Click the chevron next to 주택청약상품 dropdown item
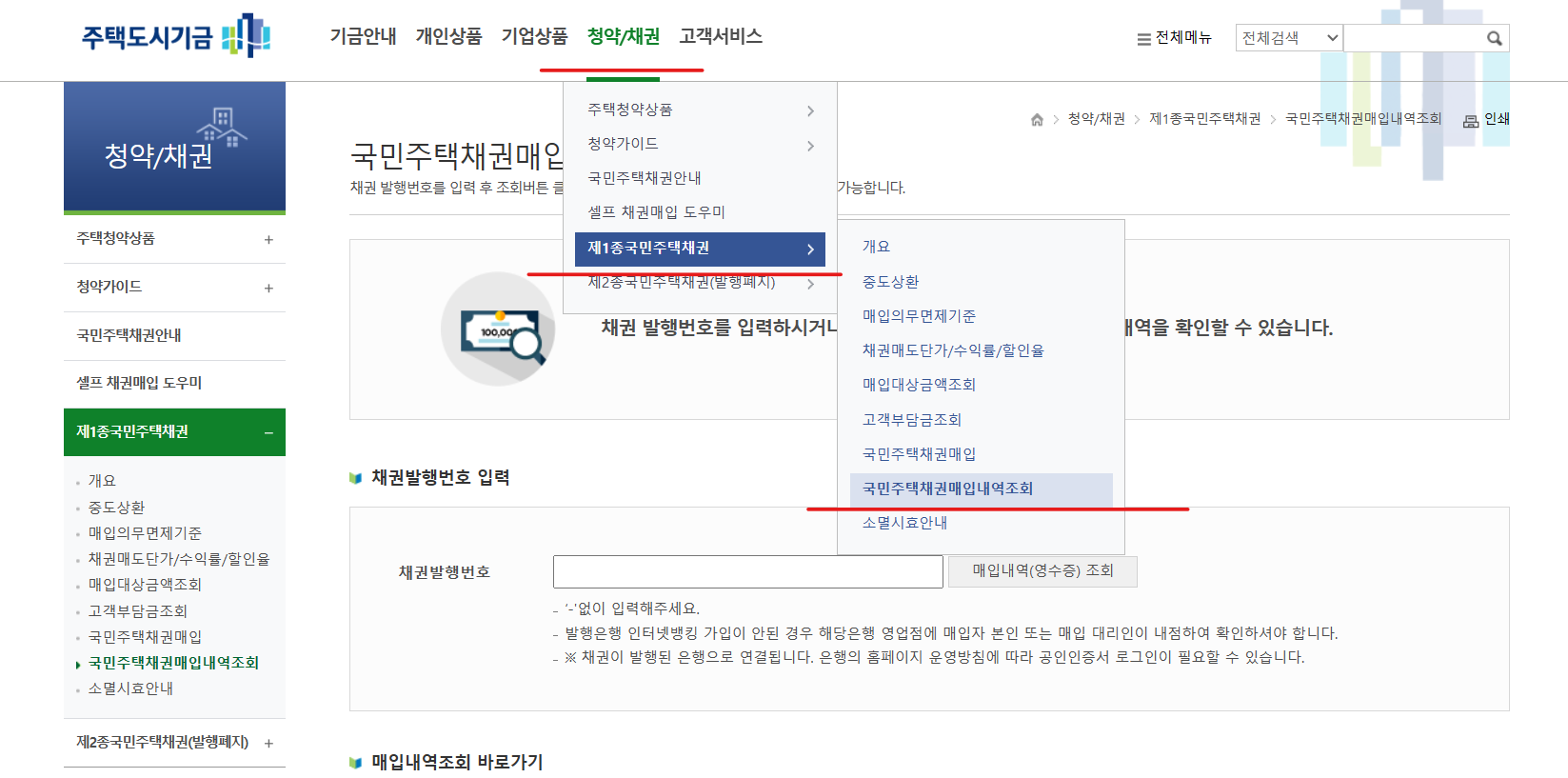This screenshot has height=778, width=1568. click(810, 111)
